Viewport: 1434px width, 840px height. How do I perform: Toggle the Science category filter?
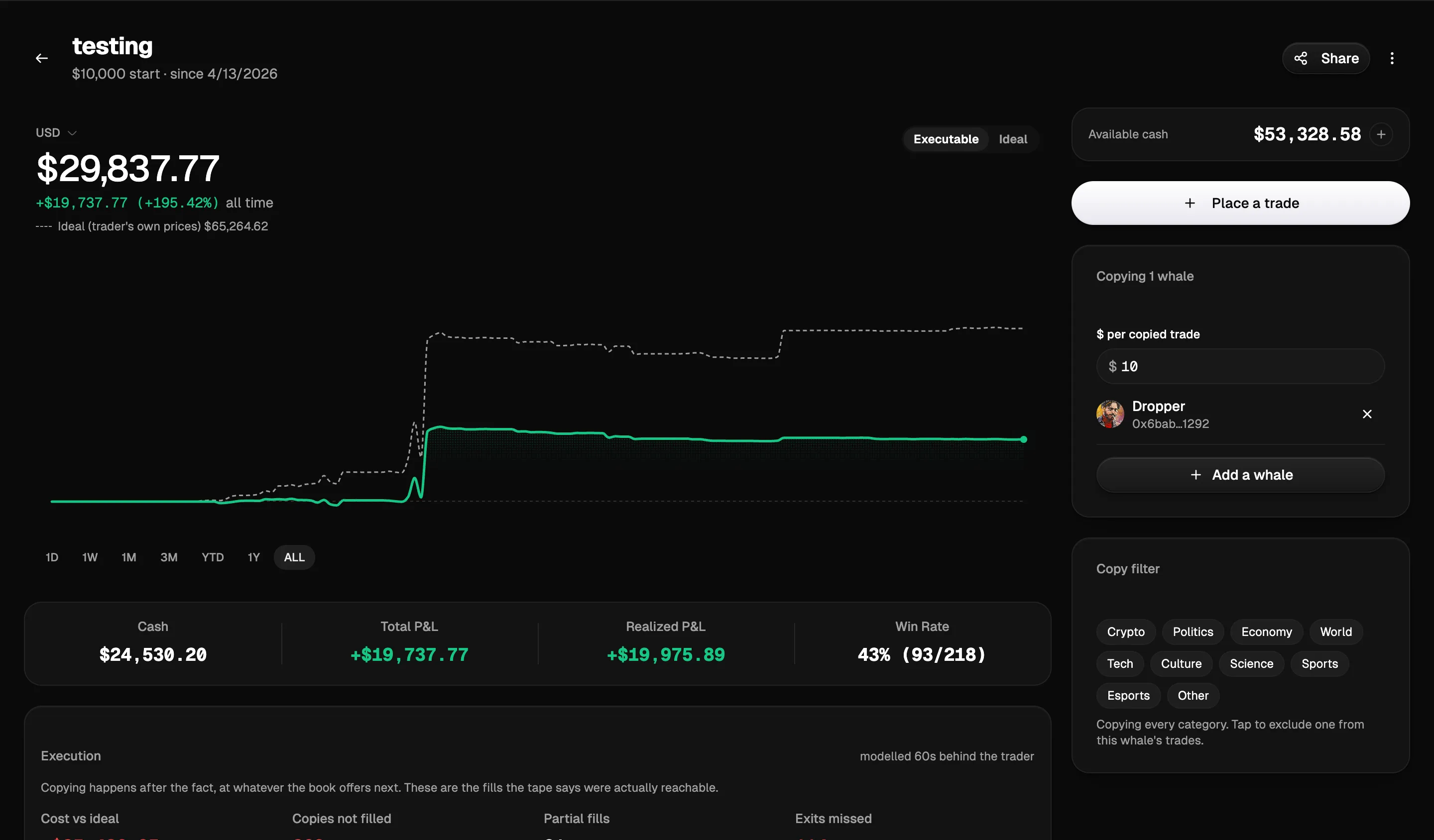pyautogui.click(x=1251, y=664)
